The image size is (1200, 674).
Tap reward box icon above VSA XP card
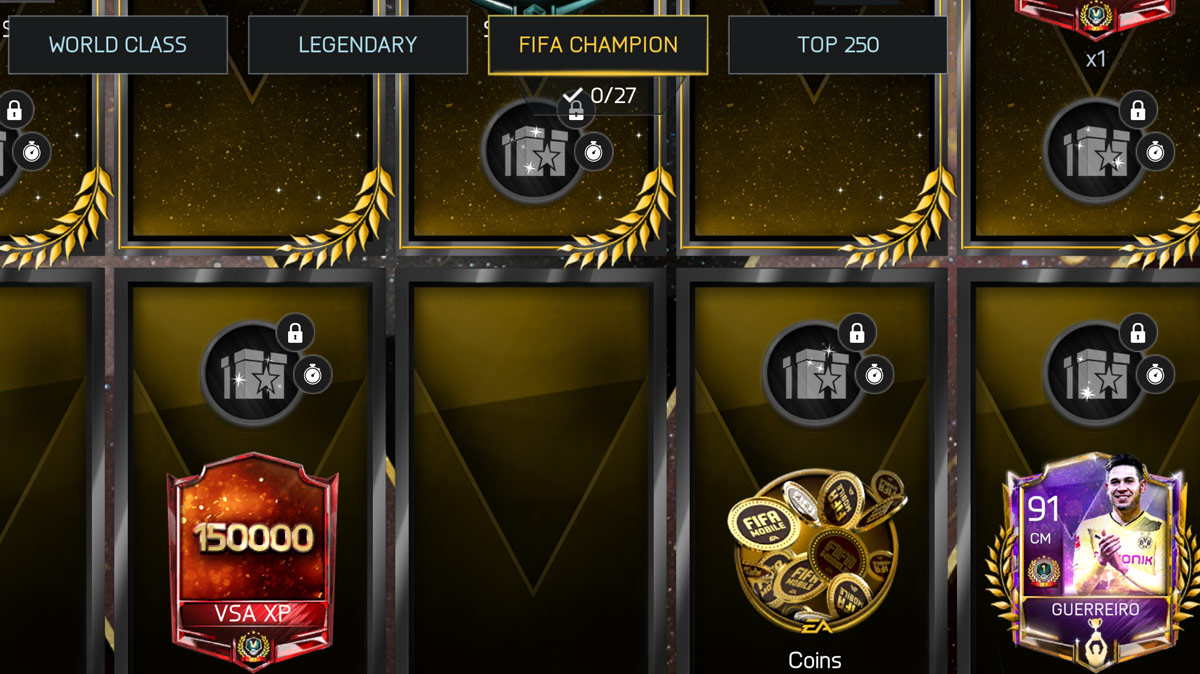[x=254, y=374]
